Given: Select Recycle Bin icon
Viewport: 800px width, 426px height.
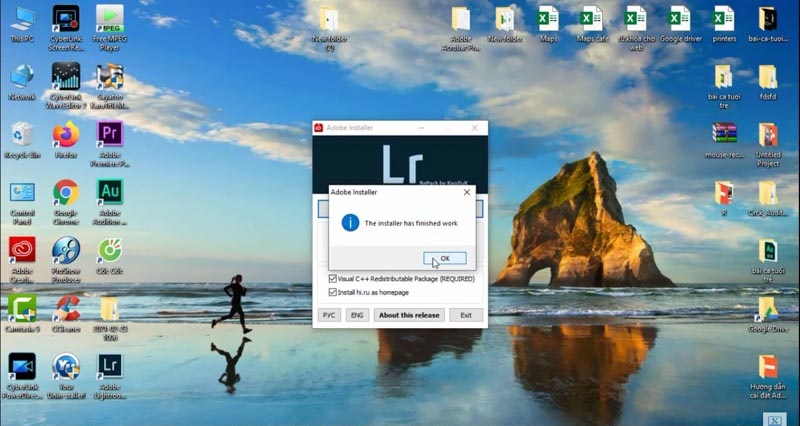Looking at the screenshot, I should 22,141.
